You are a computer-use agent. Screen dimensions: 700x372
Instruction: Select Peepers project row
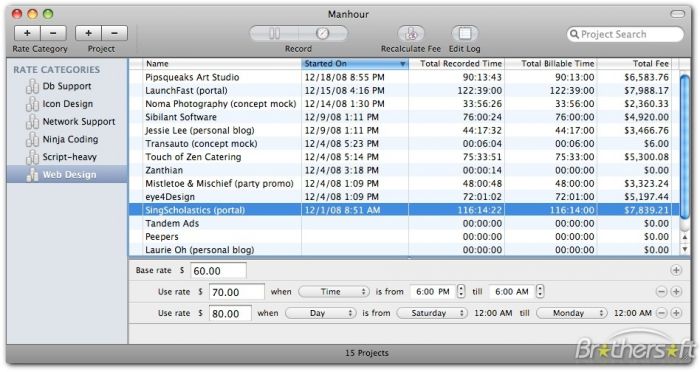coord(404,237)
